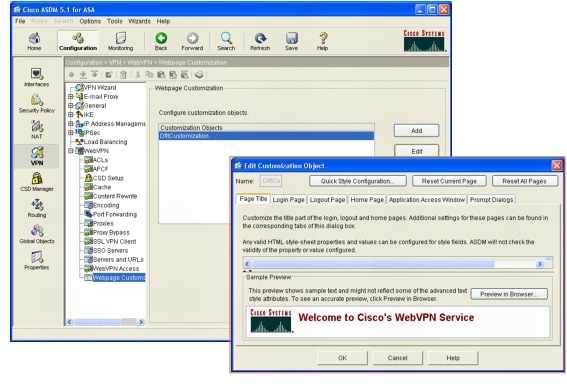Open the File menu
Viewport: 567px width, 384px height.
(x=20, y=21)
